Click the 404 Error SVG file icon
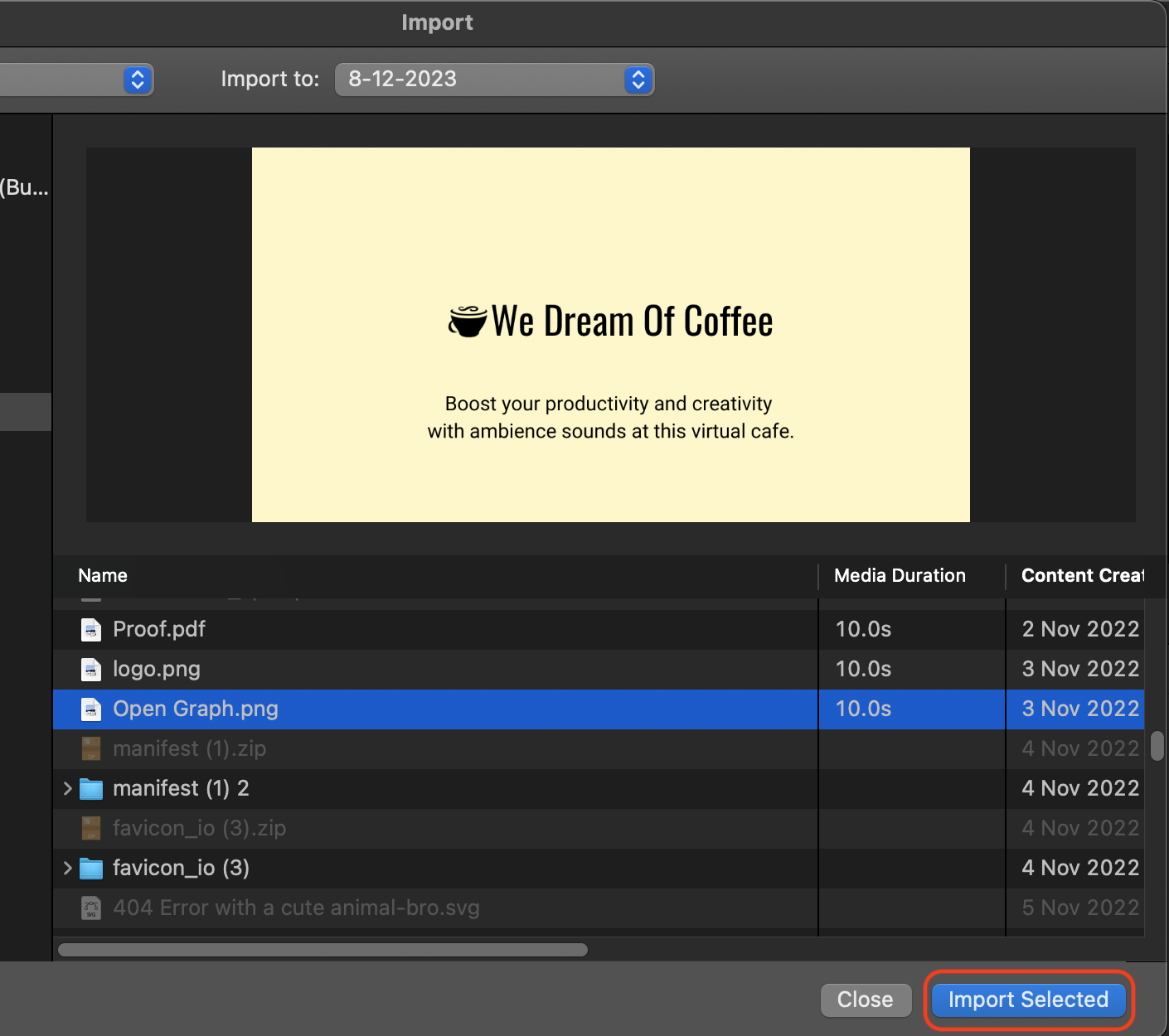 (x=90, y=908)
